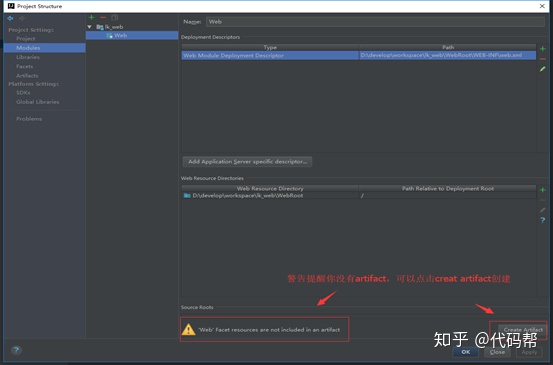Remove web resource directory with minus icon

tap(542, 200)
